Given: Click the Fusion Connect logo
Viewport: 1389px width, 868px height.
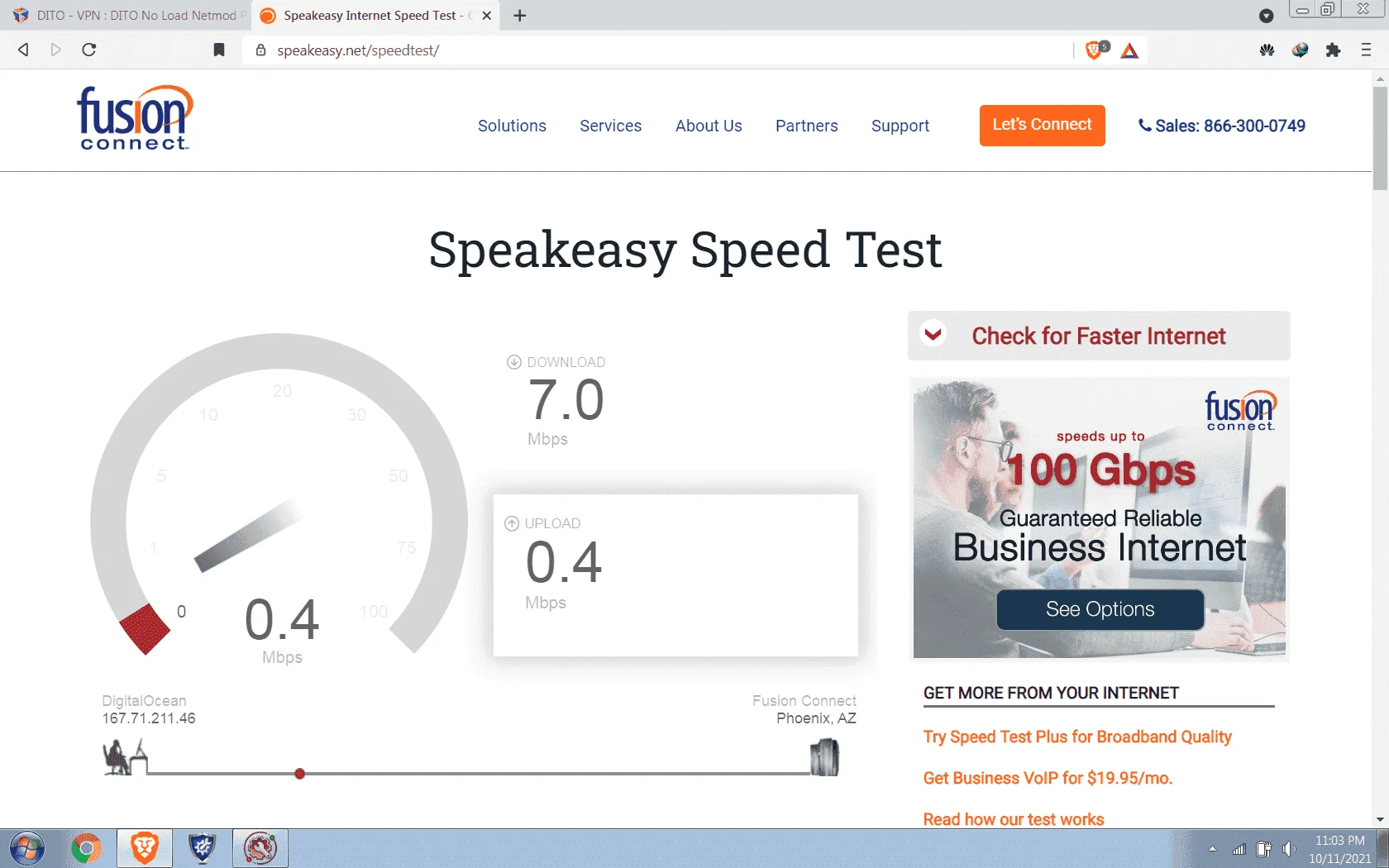Looking at the screenshot, I should point(135,118).
